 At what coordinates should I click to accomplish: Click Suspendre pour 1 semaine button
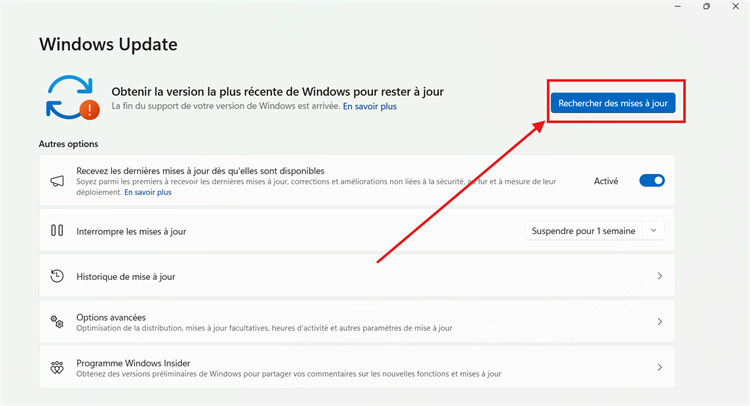pos(584,230)
